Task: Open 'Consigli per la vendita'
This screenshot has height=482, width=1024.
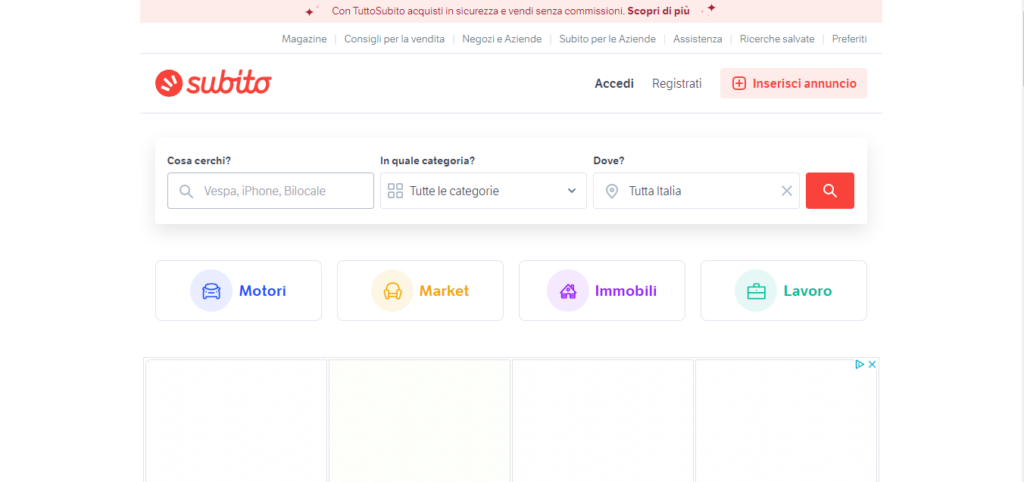Action: pos(394,39)
